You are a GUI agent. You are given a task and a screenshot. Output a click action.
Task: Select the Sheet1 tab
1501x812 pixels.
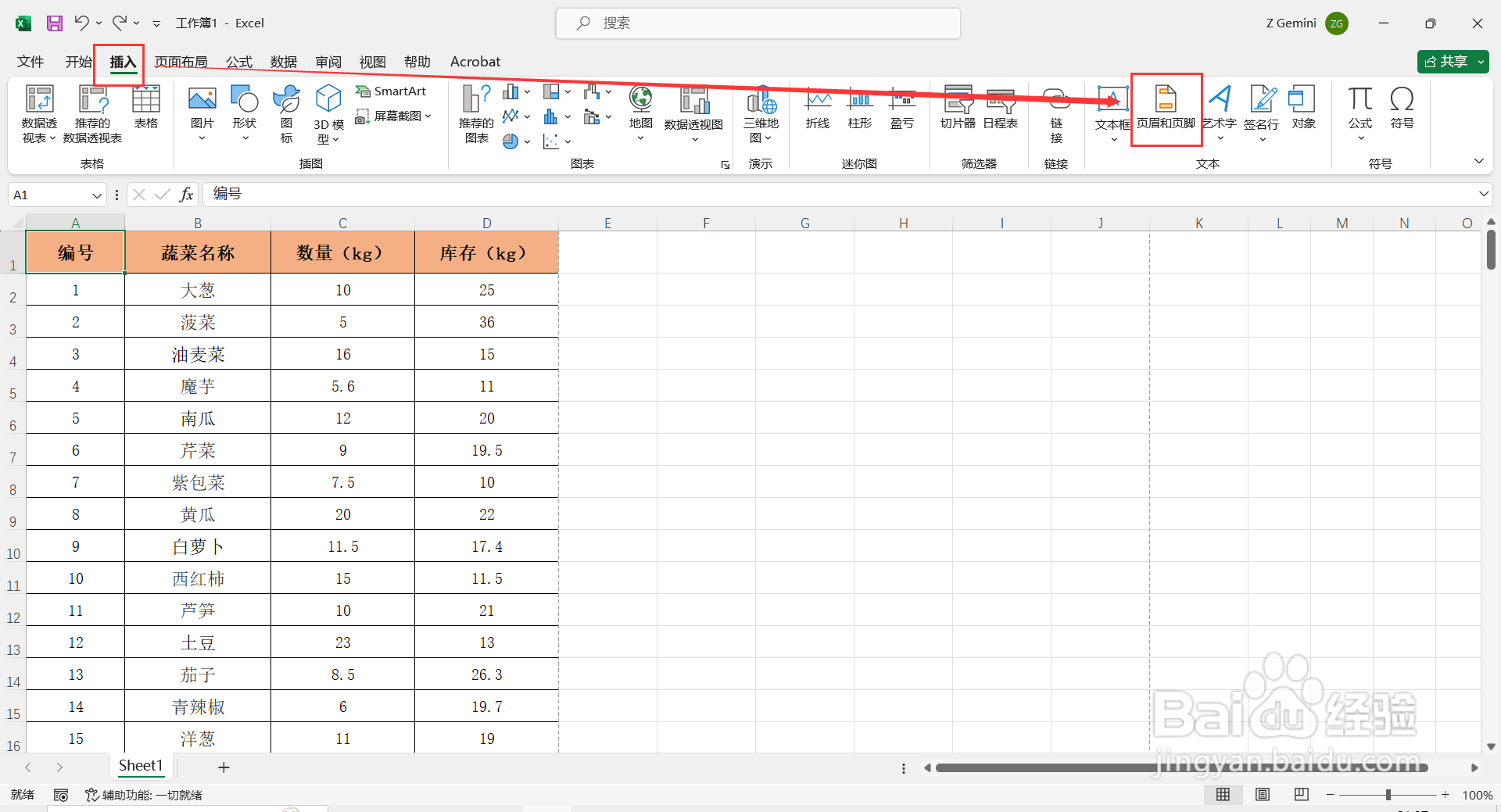[x=141, y=766]
